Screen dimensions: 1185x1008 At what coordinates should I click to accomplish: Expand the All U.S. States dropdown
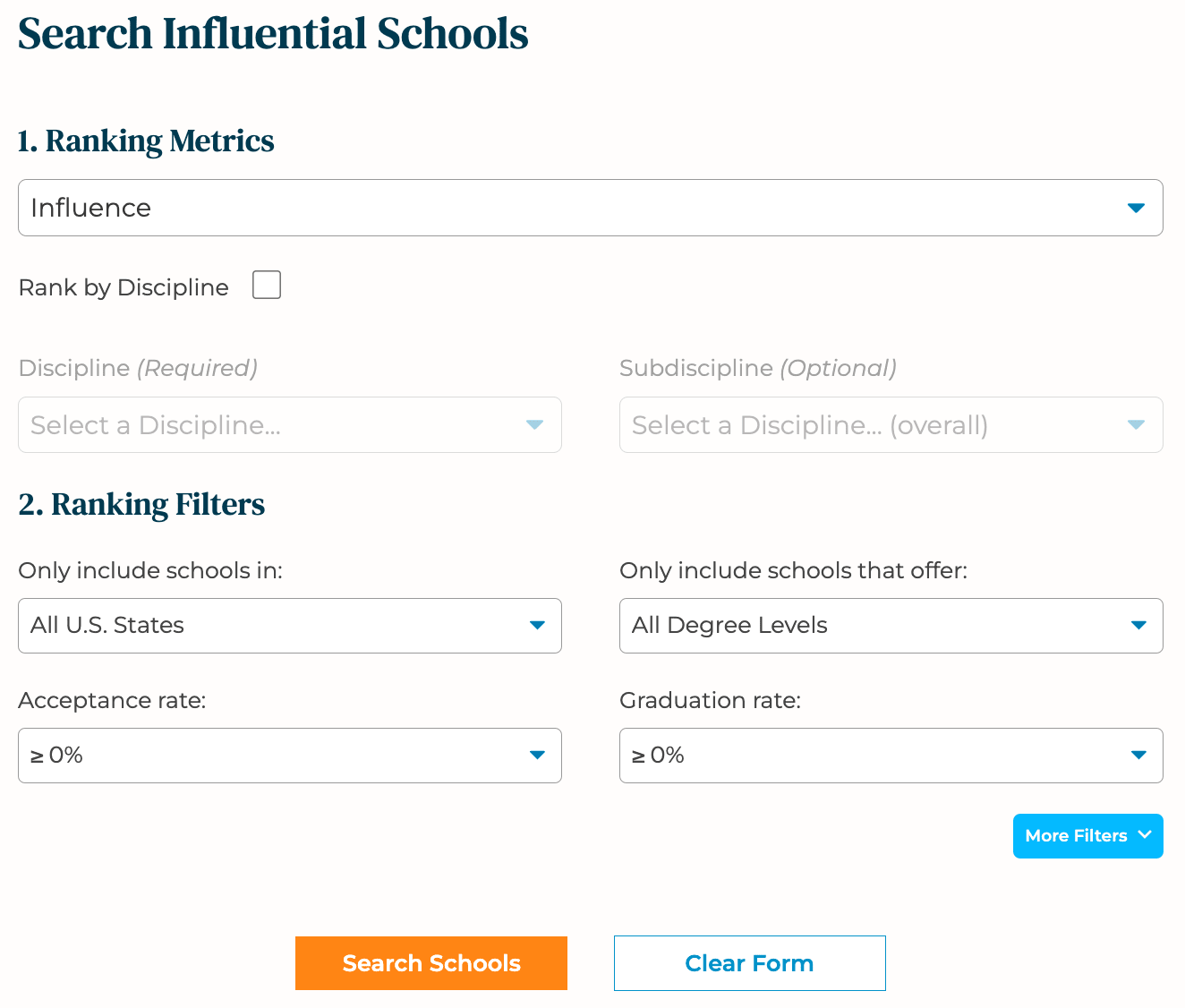pos(289,626)
